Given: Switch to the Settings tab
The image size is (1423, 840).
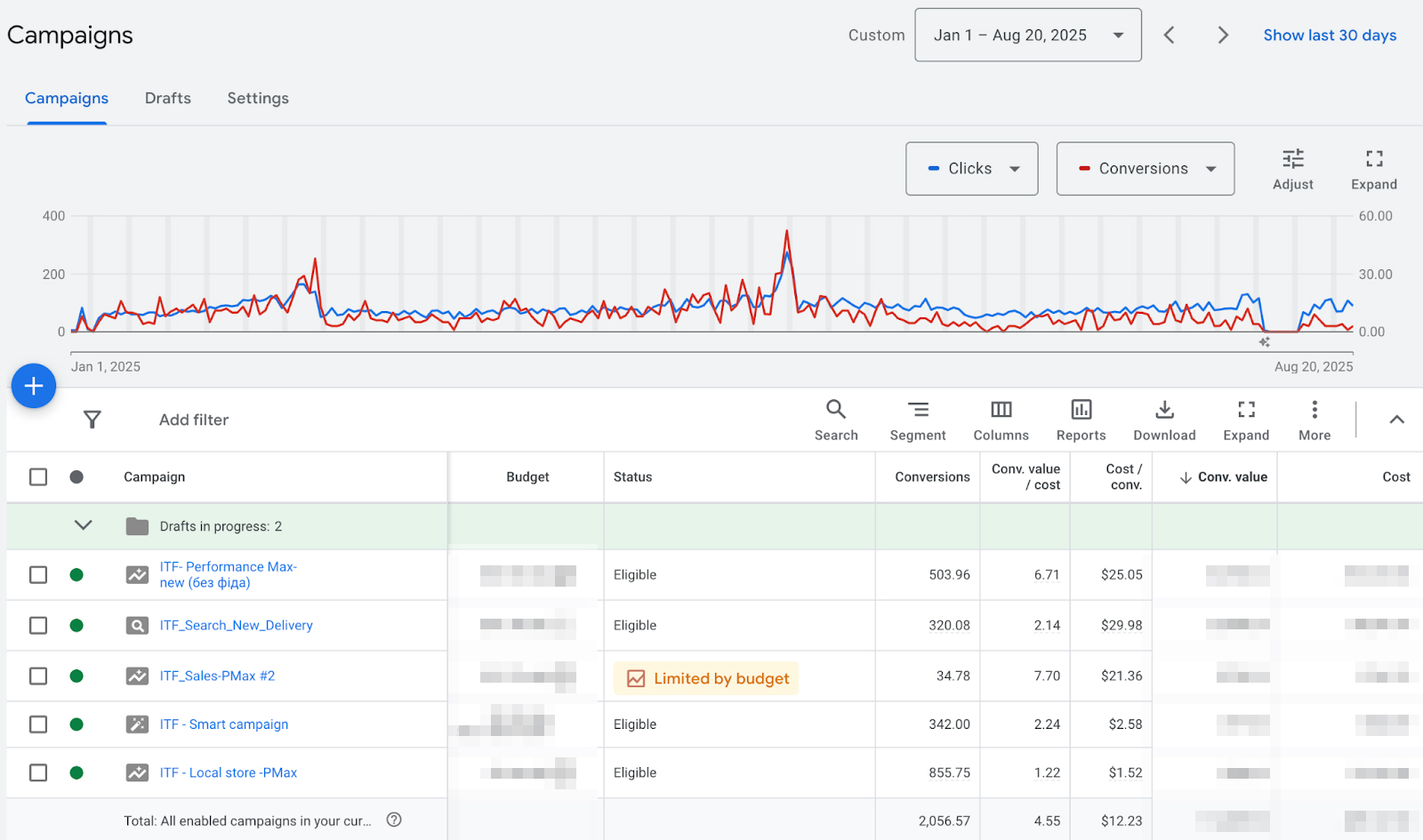Looking at the screenshot, I should click(258, 99).
